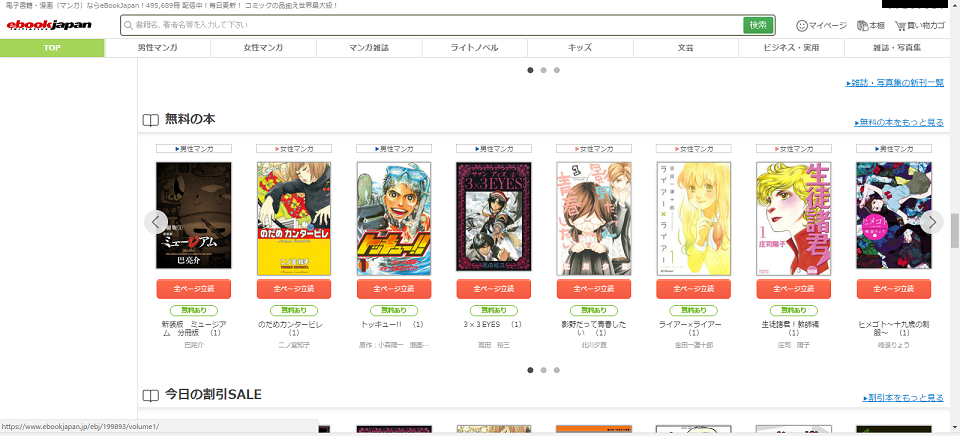Click the page vertical scrollbar thumb
This screenshot has width=960, height=436.
(954, 230)
